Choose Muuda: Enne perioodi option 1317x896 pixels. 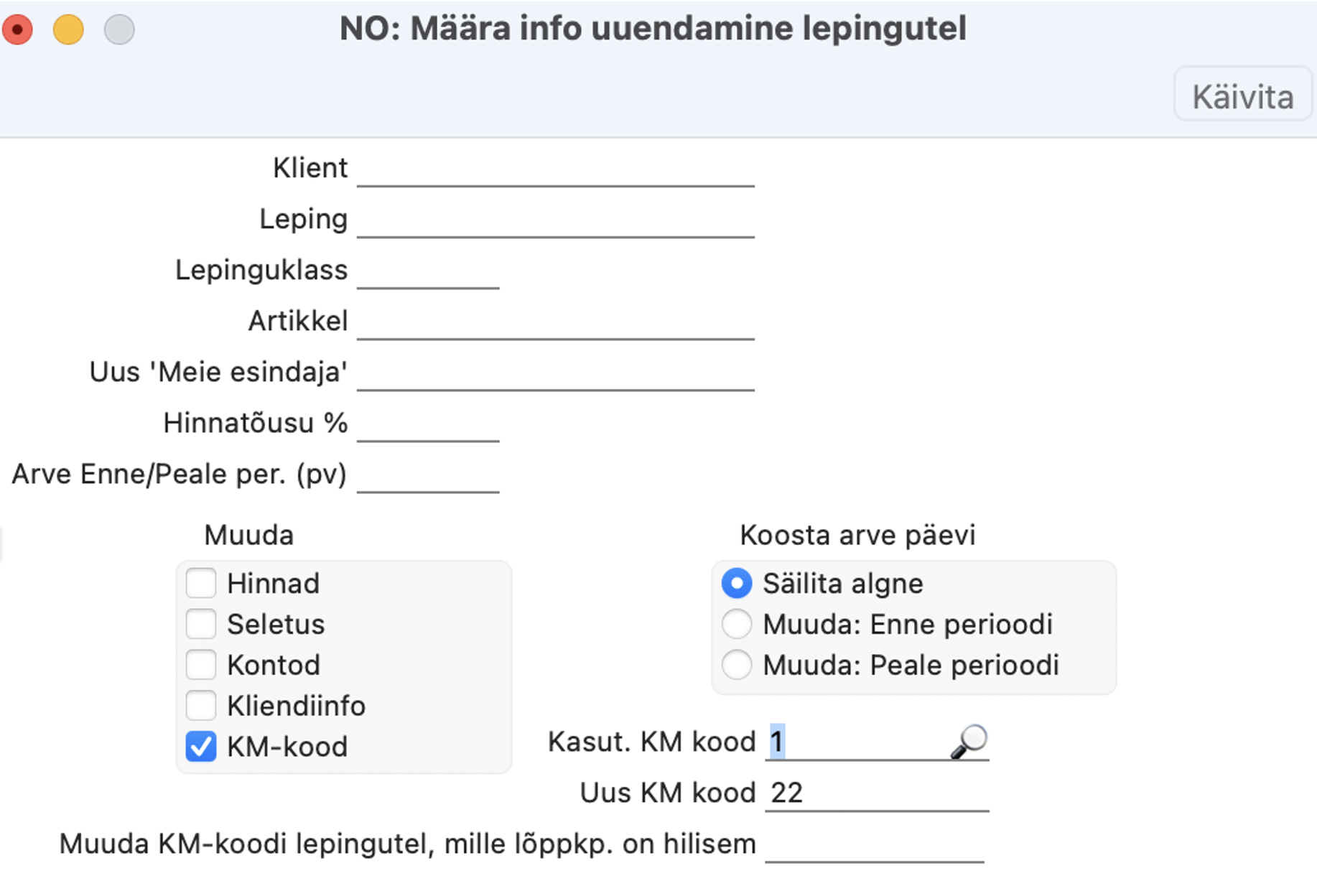tap(737, 624)
